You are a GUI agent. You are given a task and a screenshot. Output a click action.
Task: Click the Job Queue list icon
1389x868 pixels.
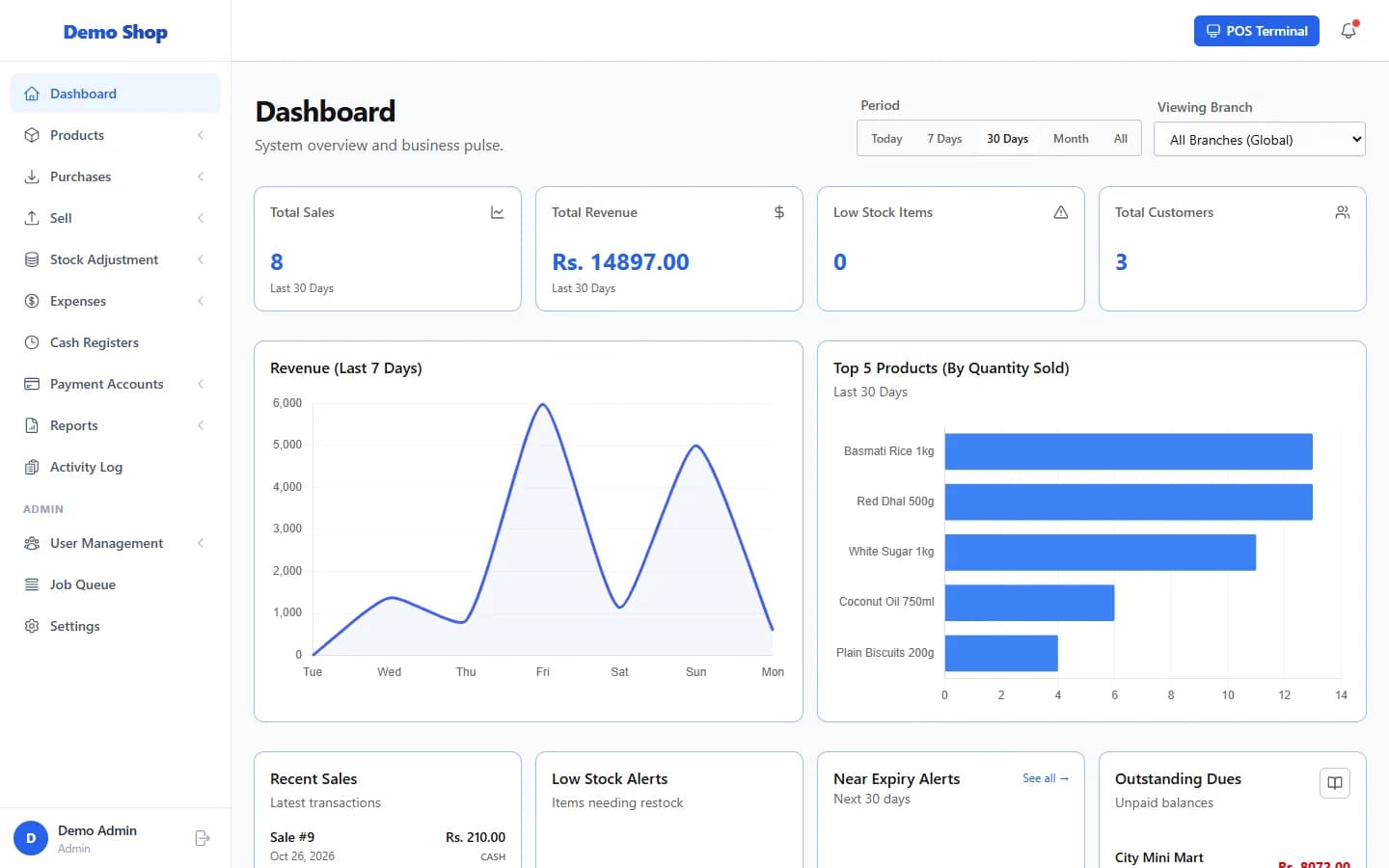32,584
